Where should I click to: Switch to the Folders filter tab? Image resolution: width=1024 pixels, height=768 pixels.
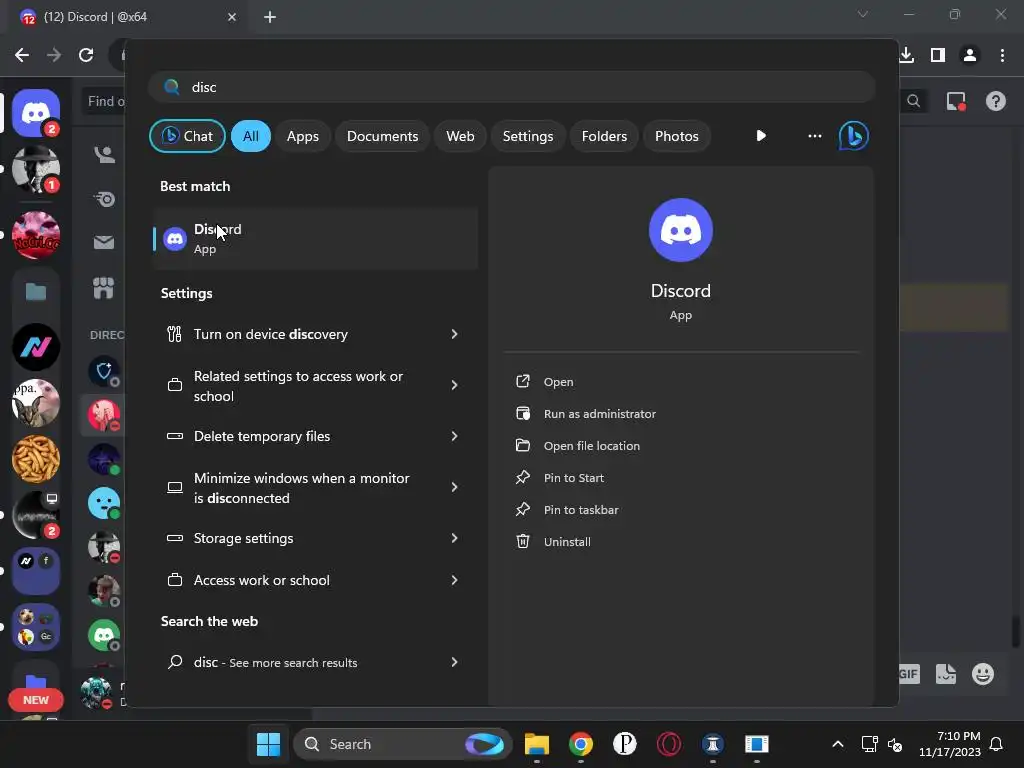tap(604, 136)
